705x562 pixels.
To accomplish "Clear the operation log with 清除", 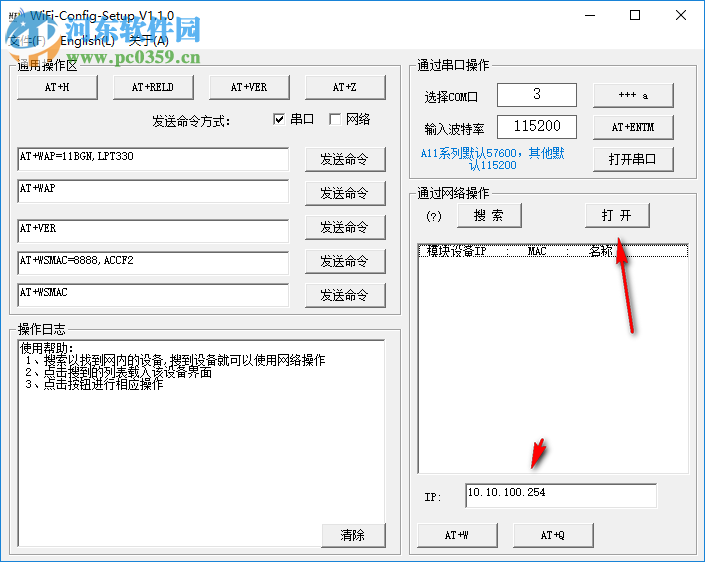I will [353, 535].
